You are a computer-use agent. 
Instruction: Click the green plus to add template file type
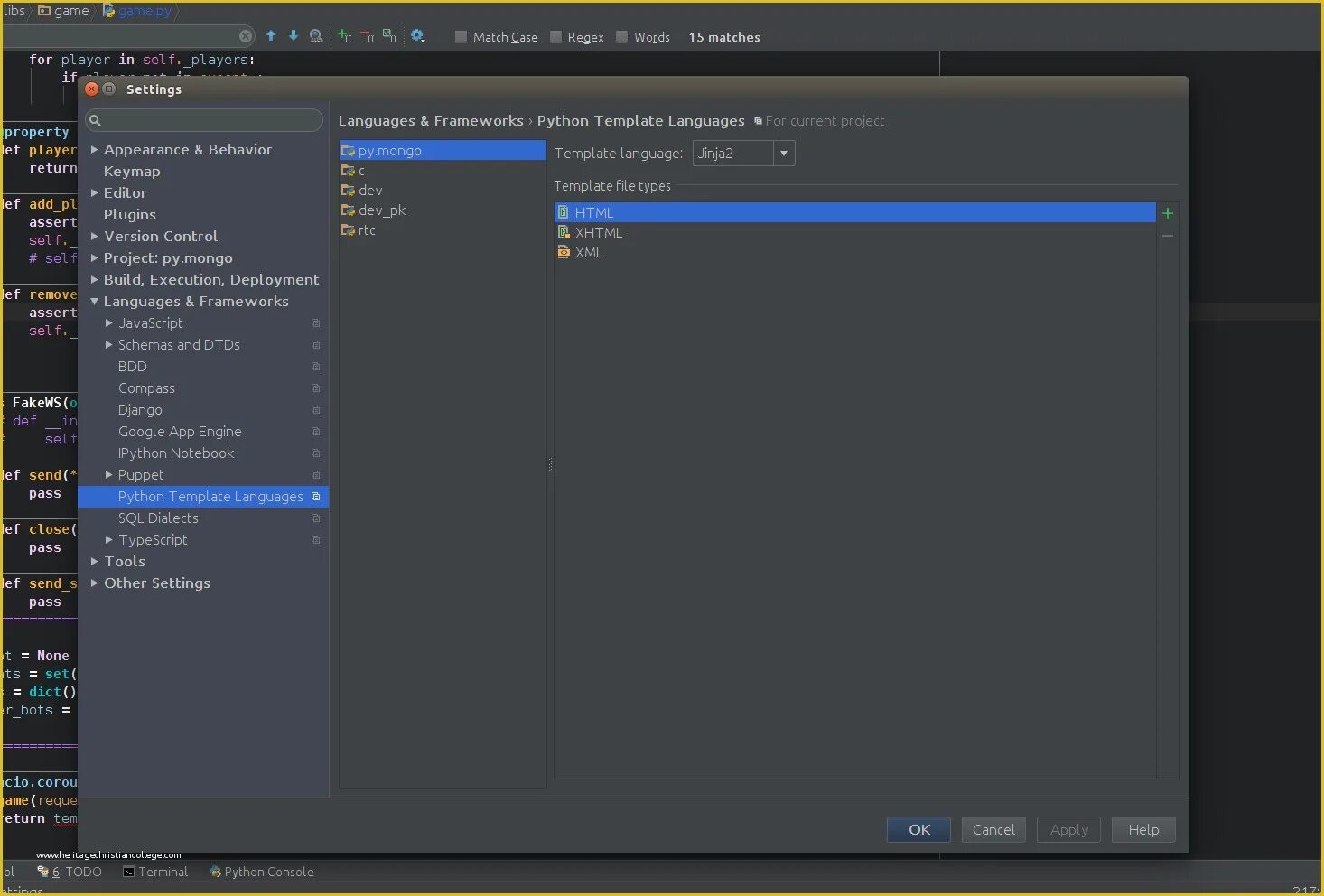coord(1168,213)
